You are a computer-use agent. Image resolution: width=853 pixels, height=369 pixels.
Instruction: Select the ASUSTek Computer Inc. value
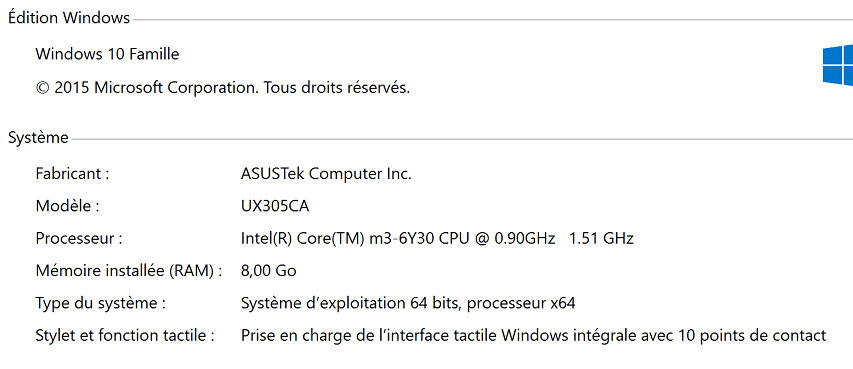(x=326, y=174)
